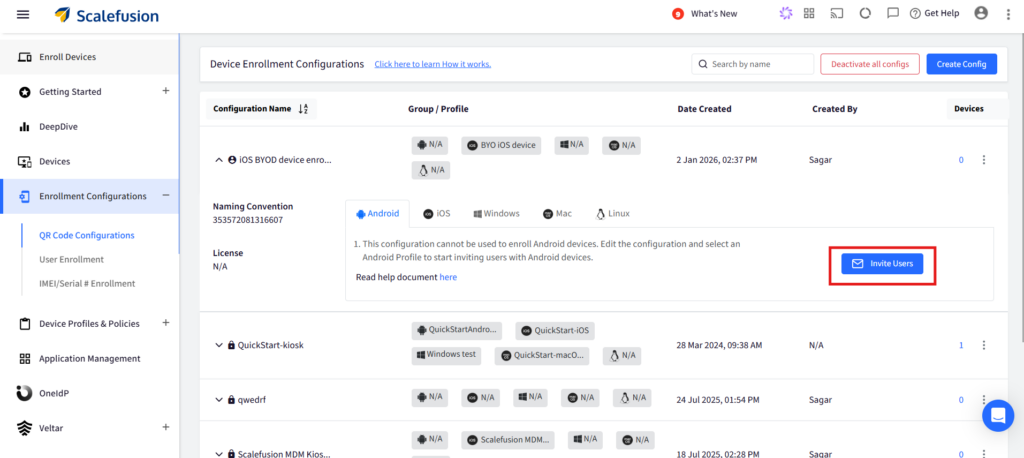Image resolution: width=1024 pixels, height=458 pixels.
Task: Collapse Enrollment Configurations with minus icon
Action: (x=166, y=195)
